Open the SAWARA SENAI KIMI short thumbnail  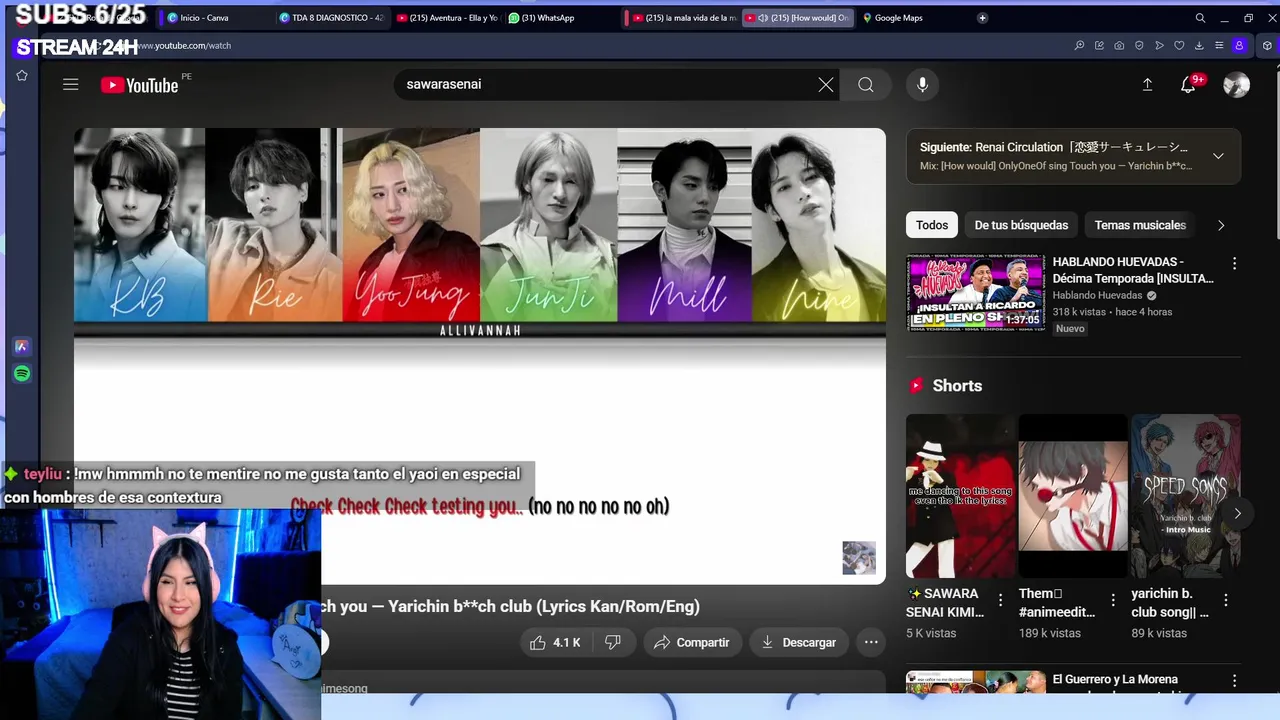(961, 495)
